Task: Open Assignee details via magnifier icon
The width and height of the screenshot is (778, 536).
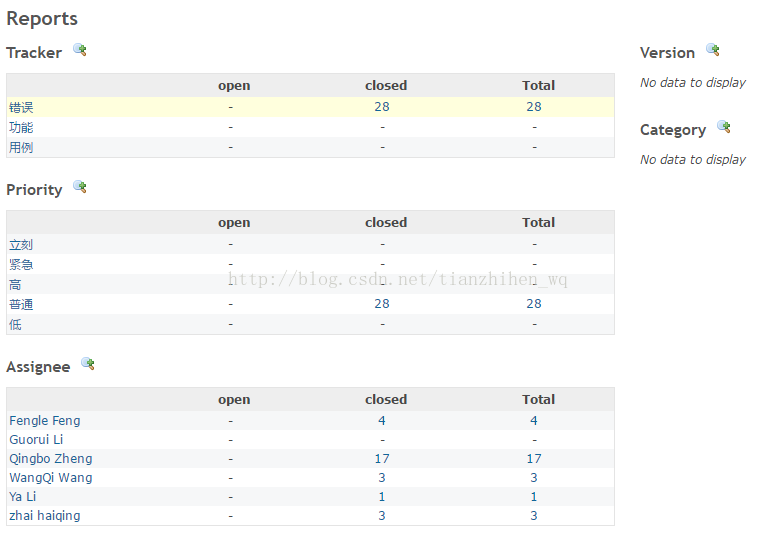Action: click(88, 363)
